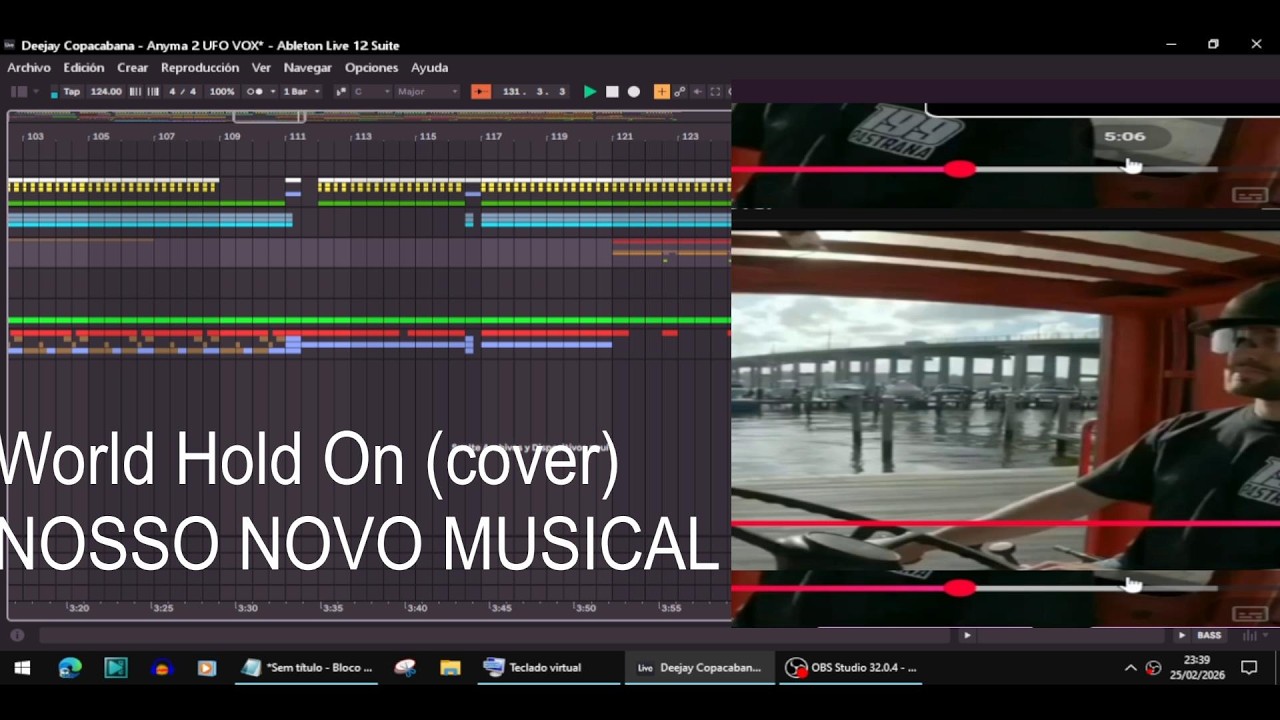Jump to bar 117 on the ruler
Viewport: 1280px width, 720px height.
point(493,136)
